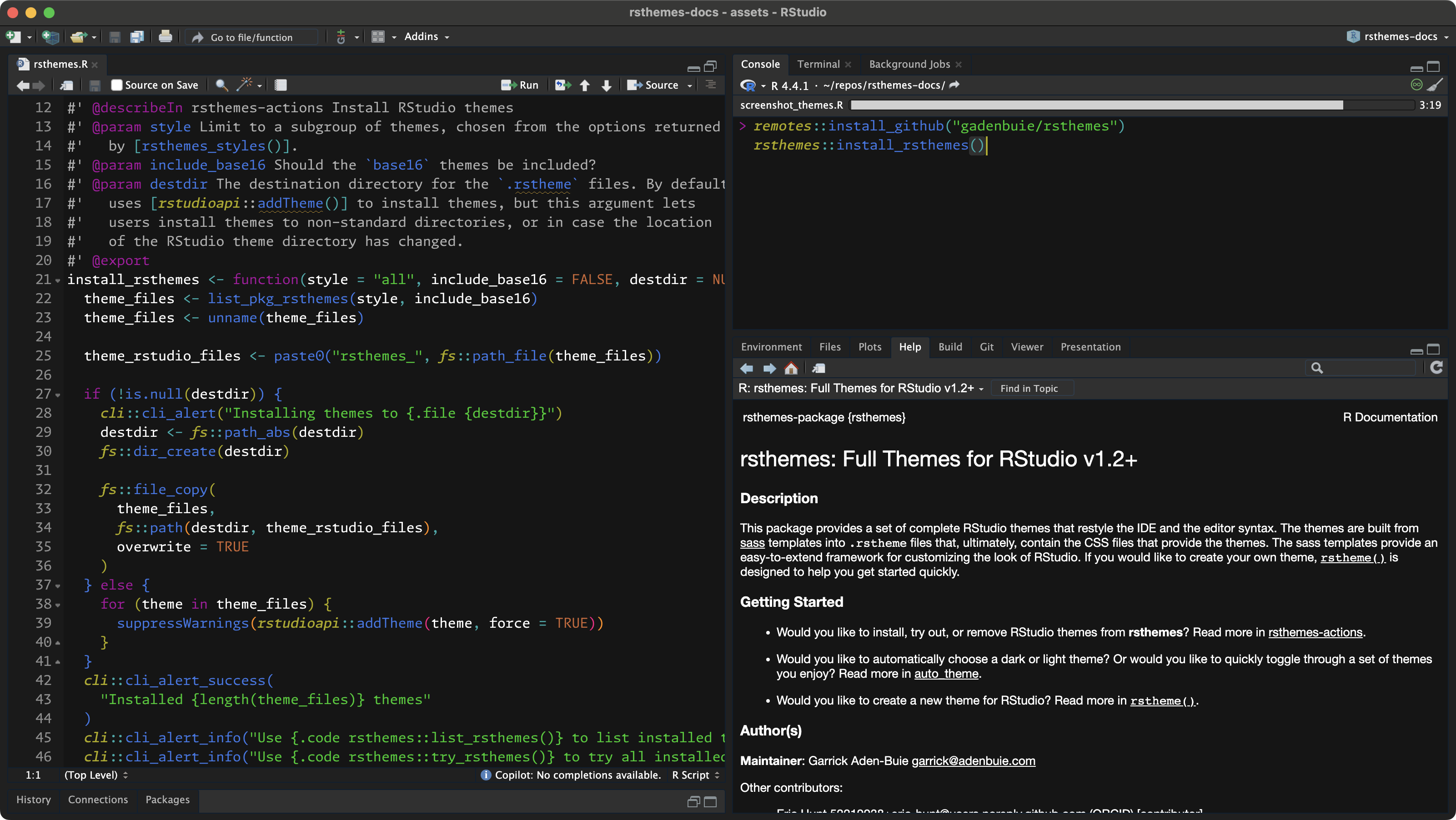Expand the Source button dropdown arrow
This screenshot has width=1456, height=820.
pyautogui.click(x=689, y=85)
